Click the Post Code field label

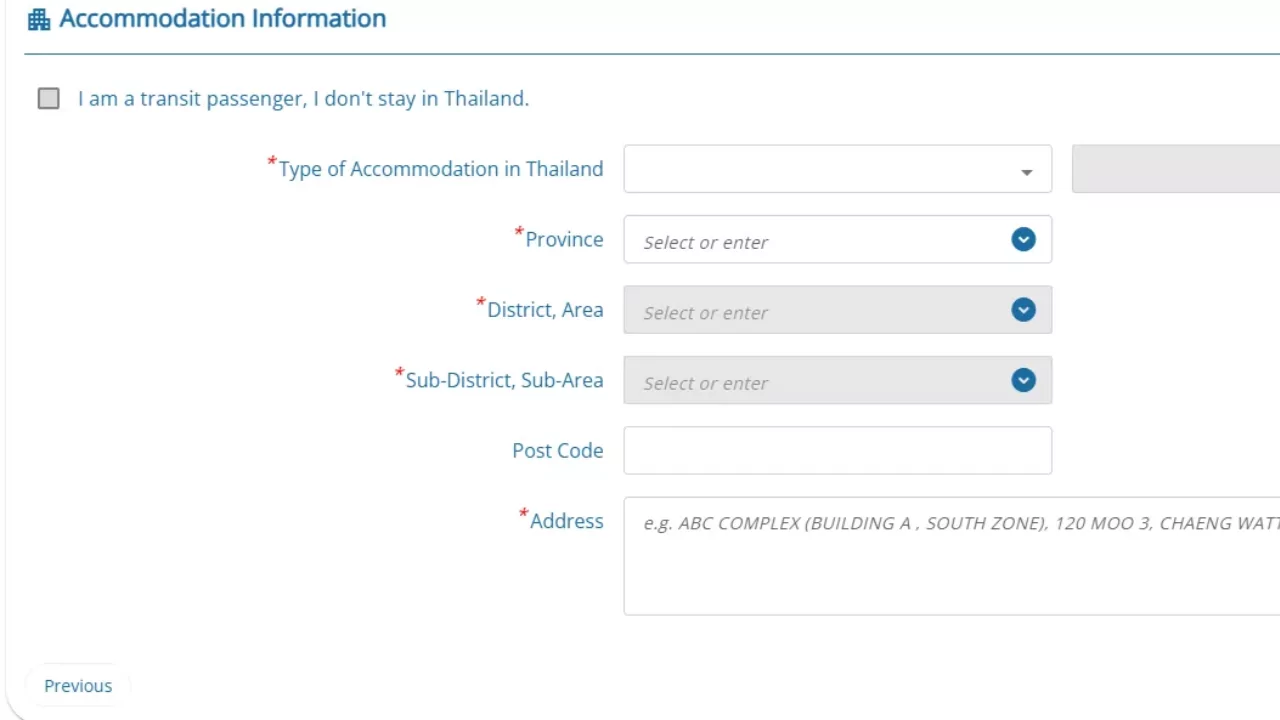[557, 451]
